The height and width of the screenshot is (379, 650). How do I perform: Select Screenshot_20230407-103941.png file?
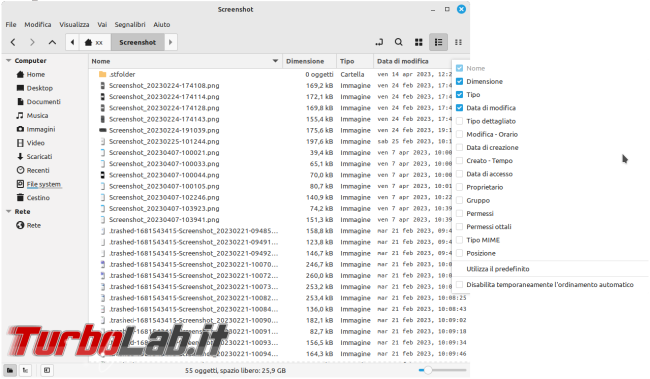[164, 220]
